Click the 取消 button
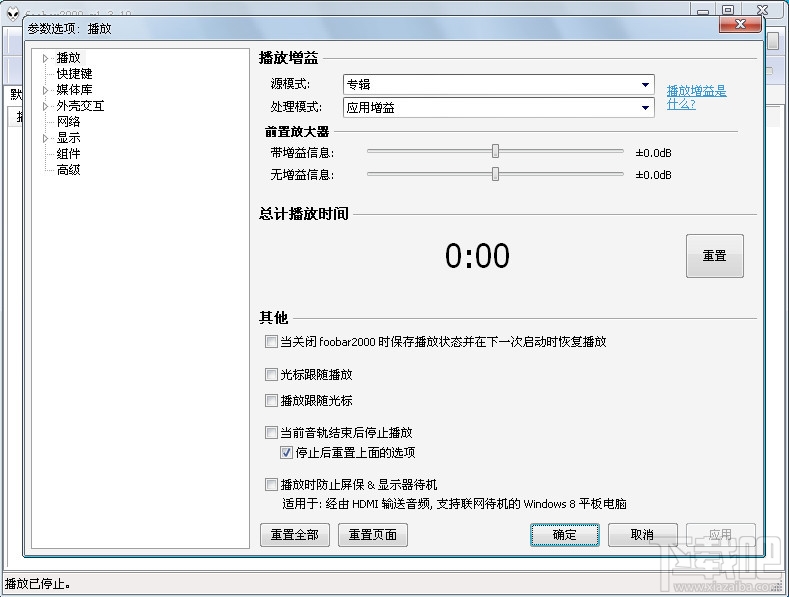Screen dimensions: 789x597 tap(643, 535)
